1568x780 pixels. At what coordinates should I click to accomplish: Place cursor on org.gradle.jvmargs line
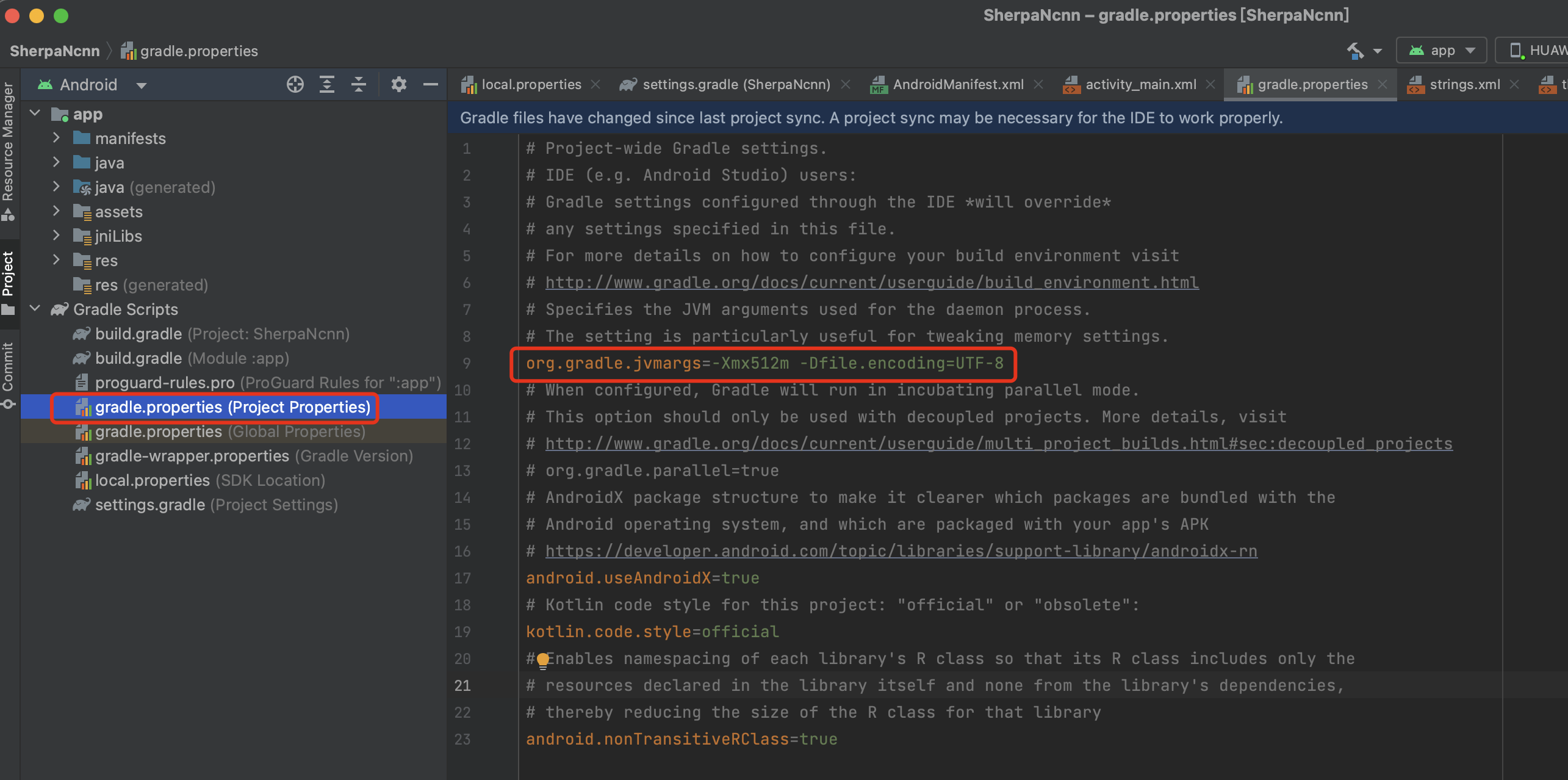pos(764,363)
